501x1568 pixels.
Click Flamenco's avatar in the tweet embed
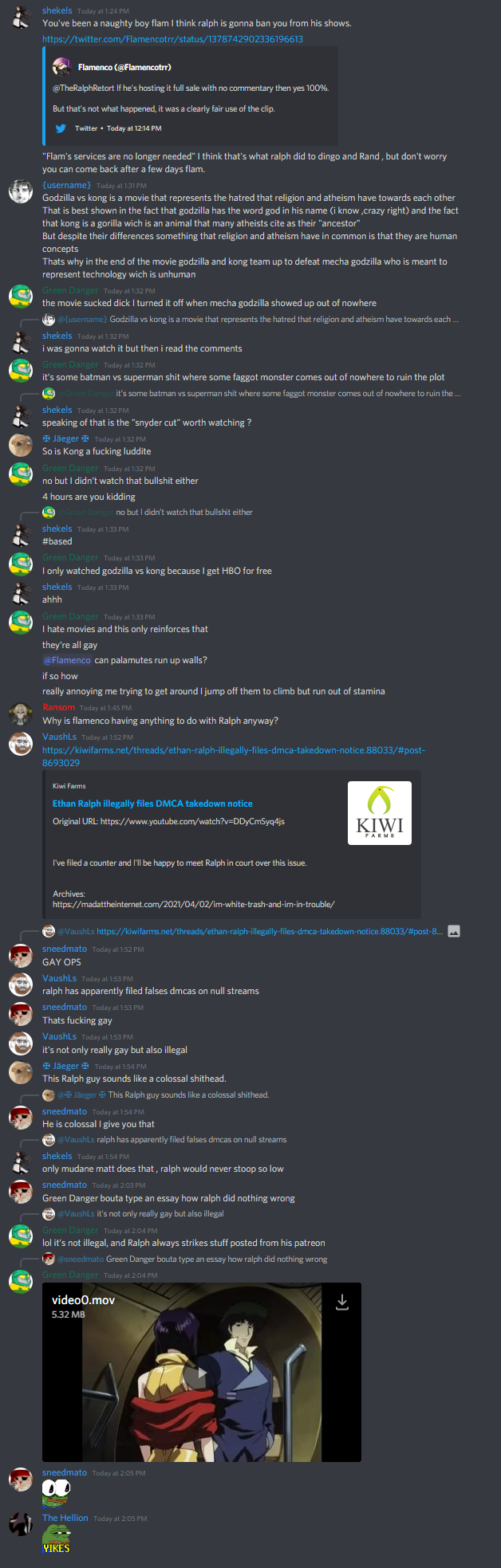(62, 67)
